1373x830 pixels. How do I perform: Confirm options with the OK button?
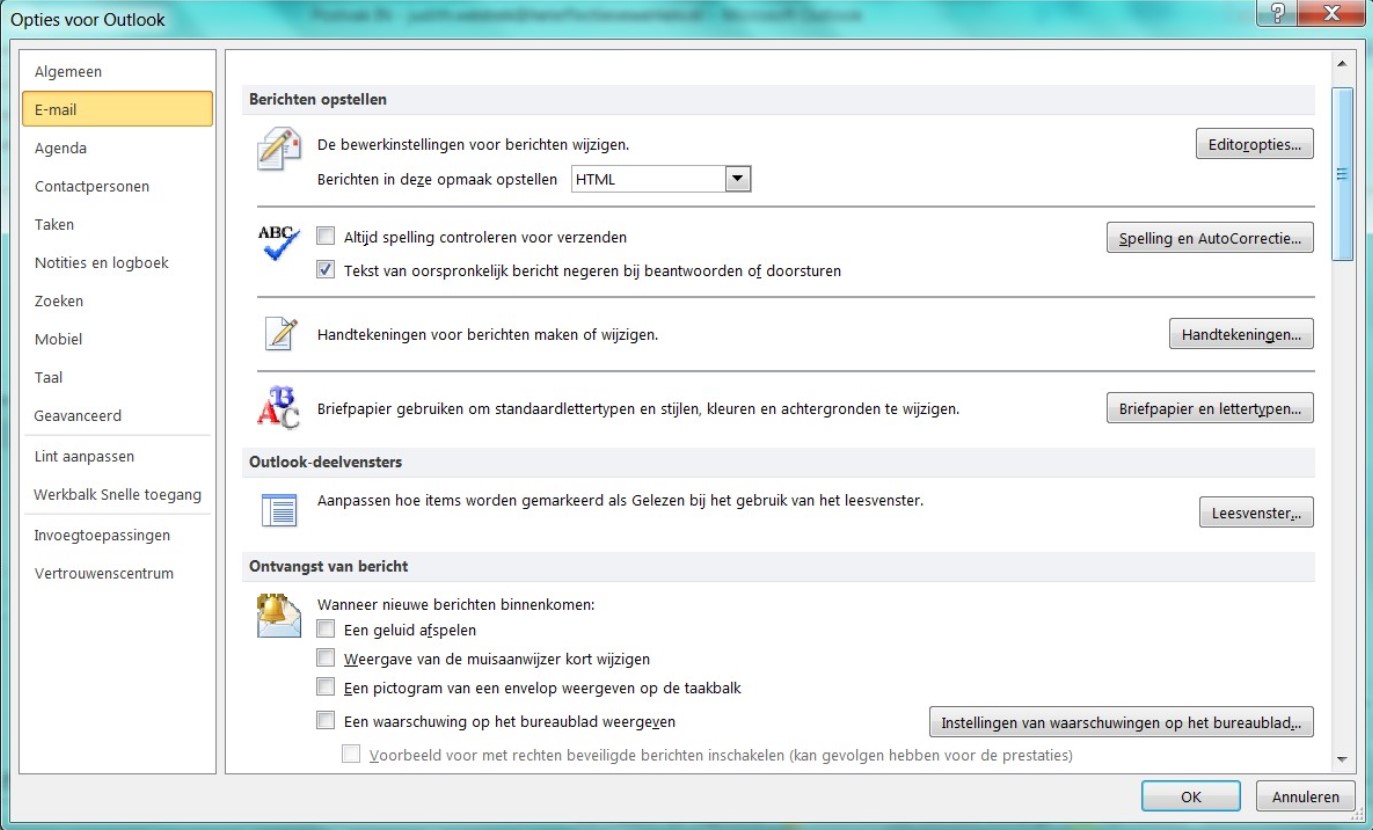pos(1191,797)
